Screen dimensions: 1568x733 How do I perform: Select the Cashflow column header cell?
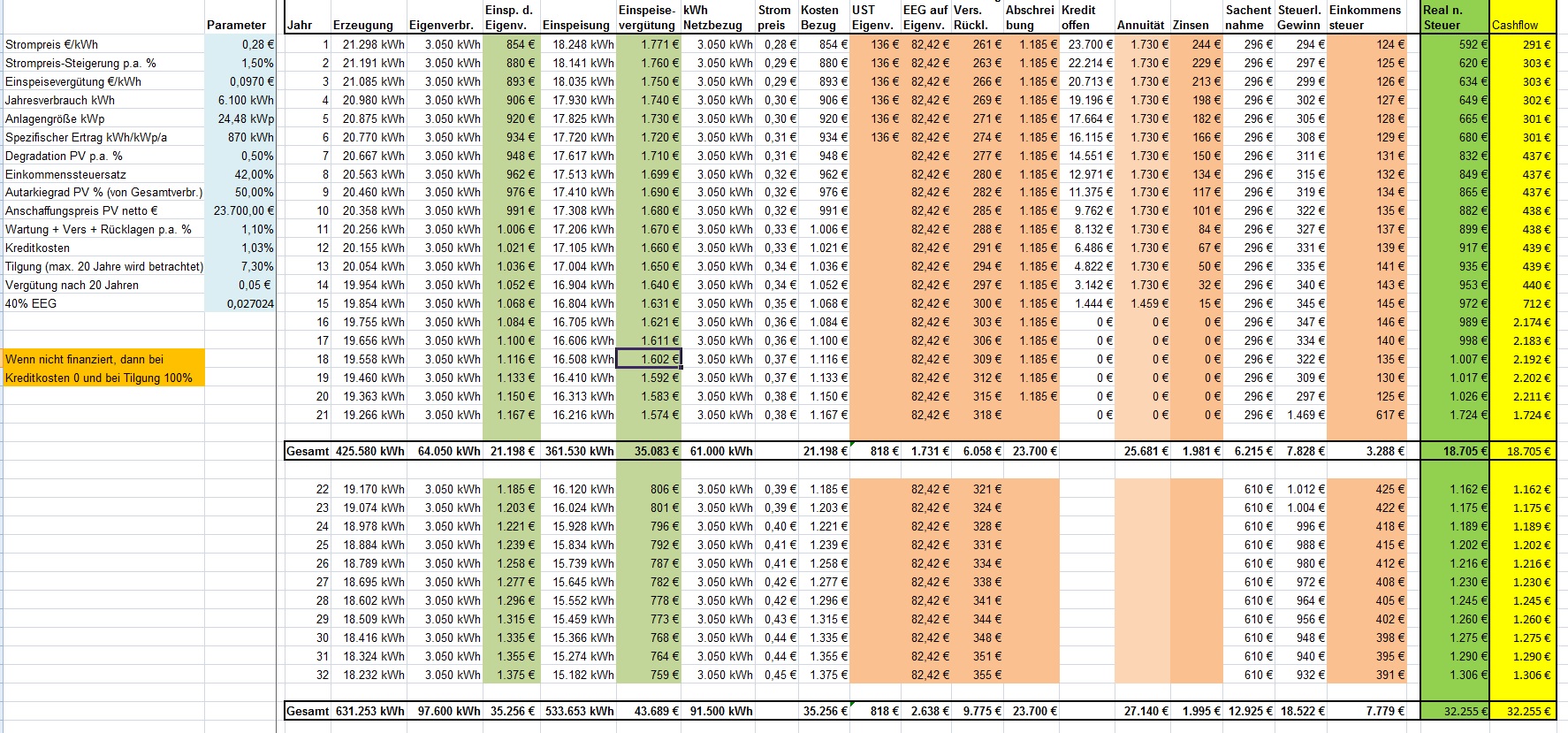pos(1522,25)
